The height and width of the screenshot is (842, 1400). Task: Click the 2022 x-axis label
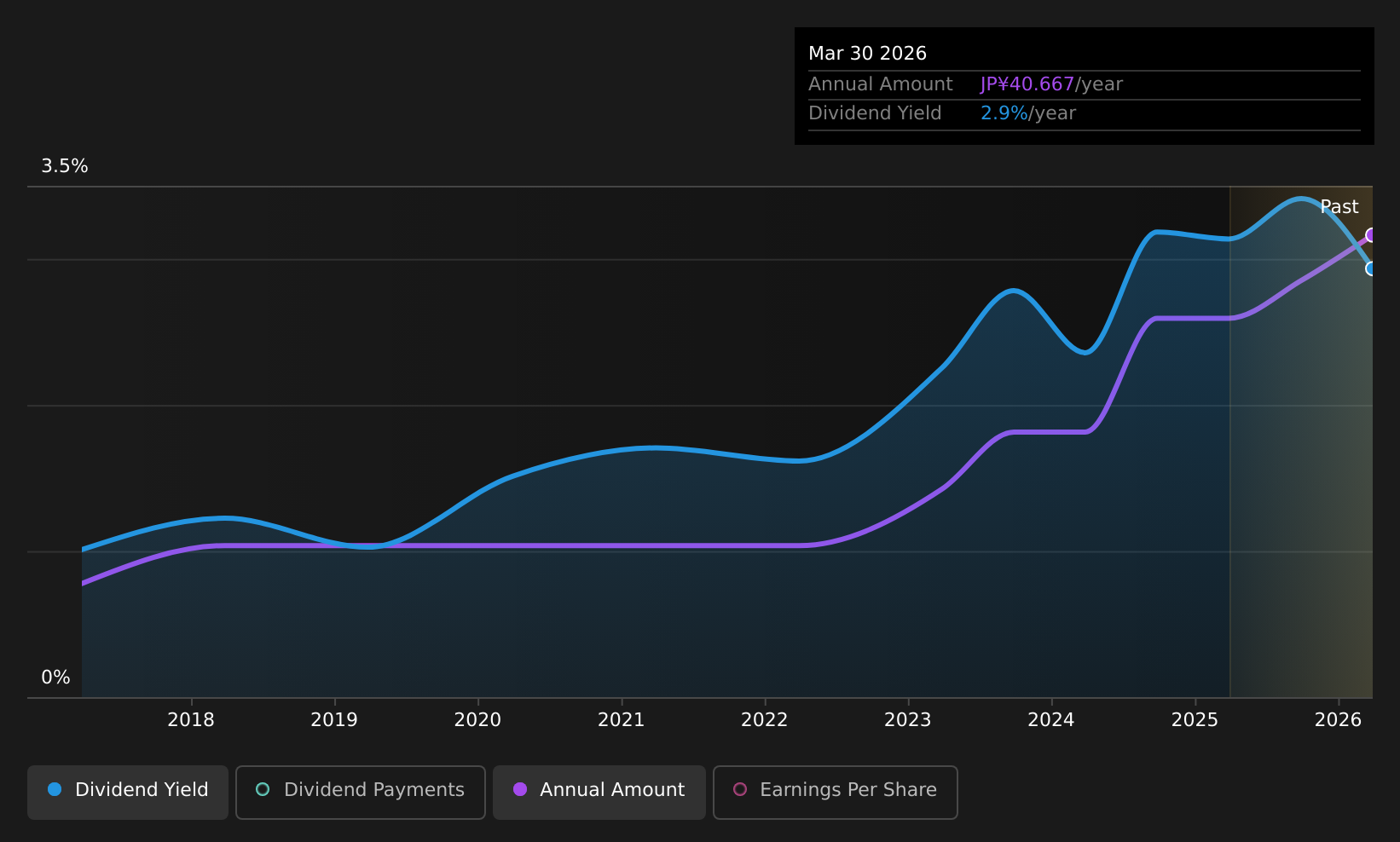coord(765,720)
